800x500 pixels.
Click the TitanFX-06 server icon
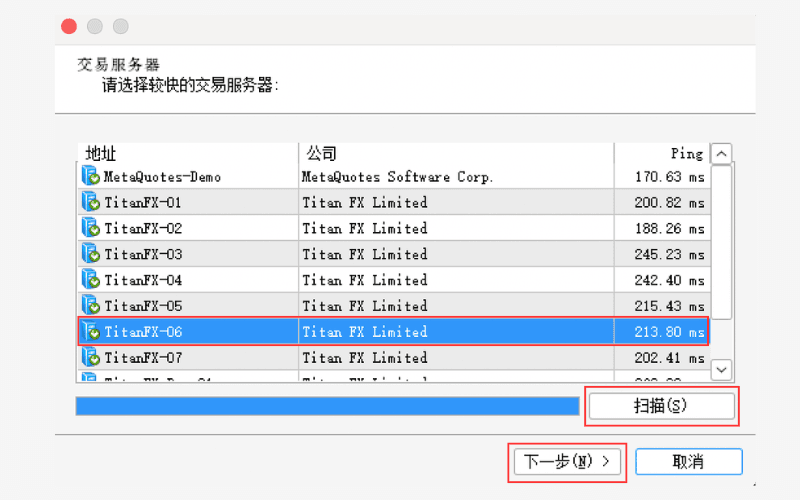tap(90, 331)
